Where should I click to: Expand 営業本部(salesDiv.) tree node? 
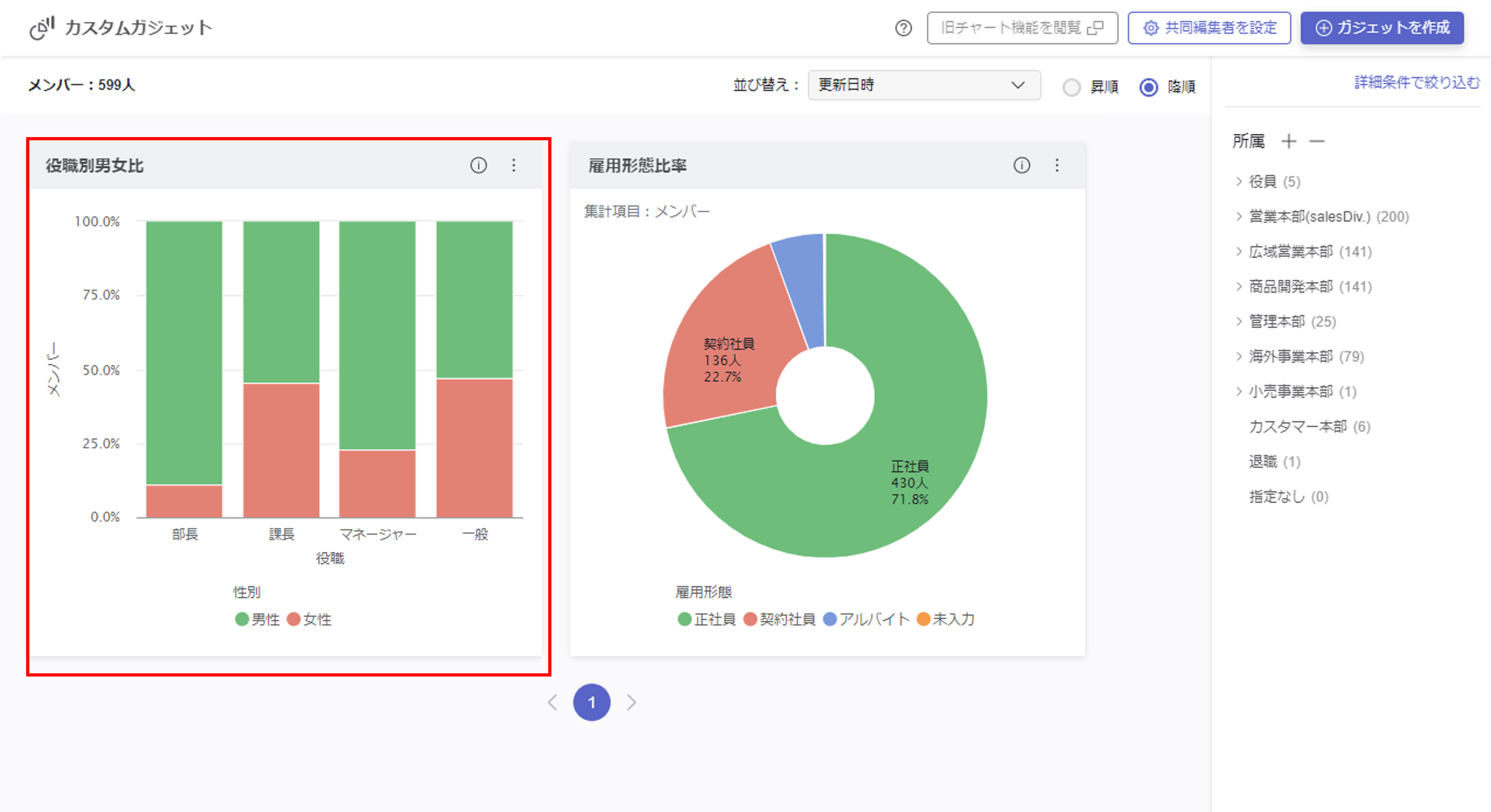[1239, 216]
